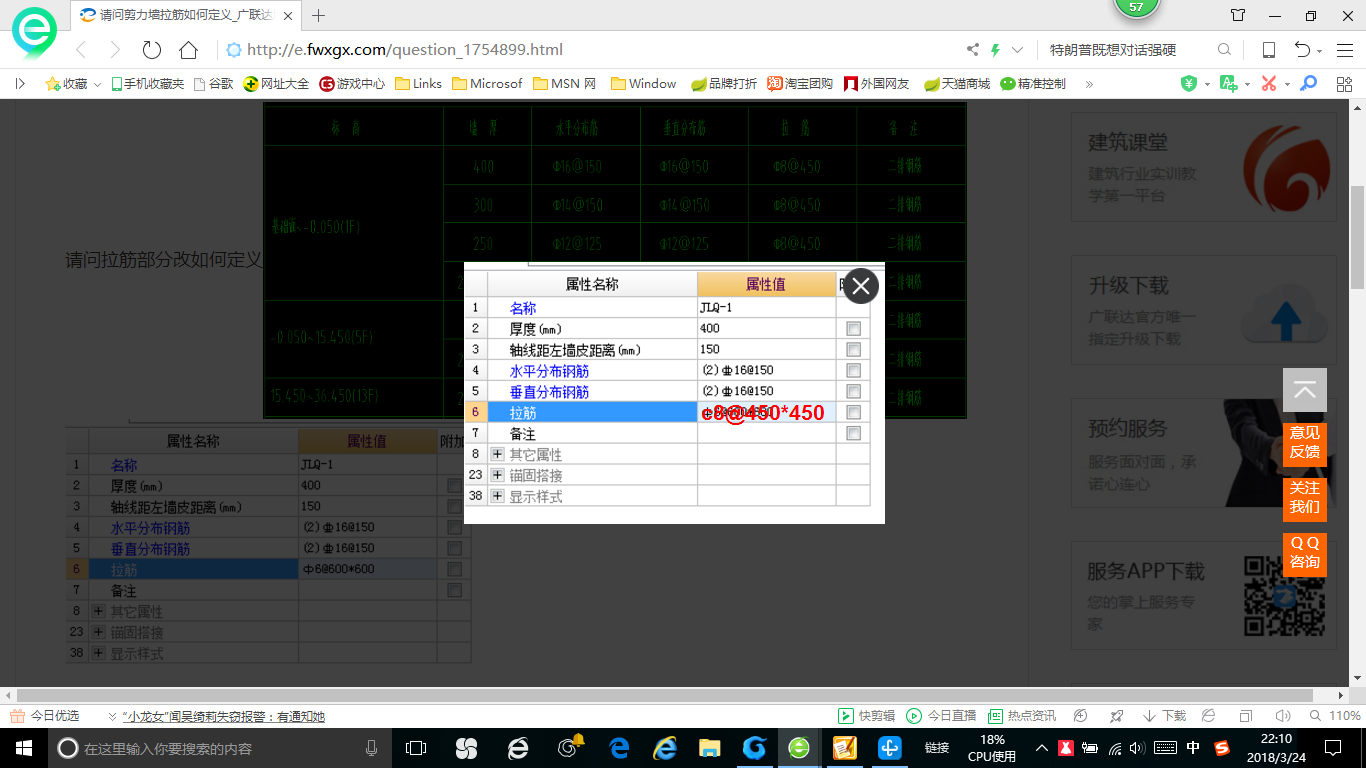Open the address bar dropdown chevron

click(1018, 50)
